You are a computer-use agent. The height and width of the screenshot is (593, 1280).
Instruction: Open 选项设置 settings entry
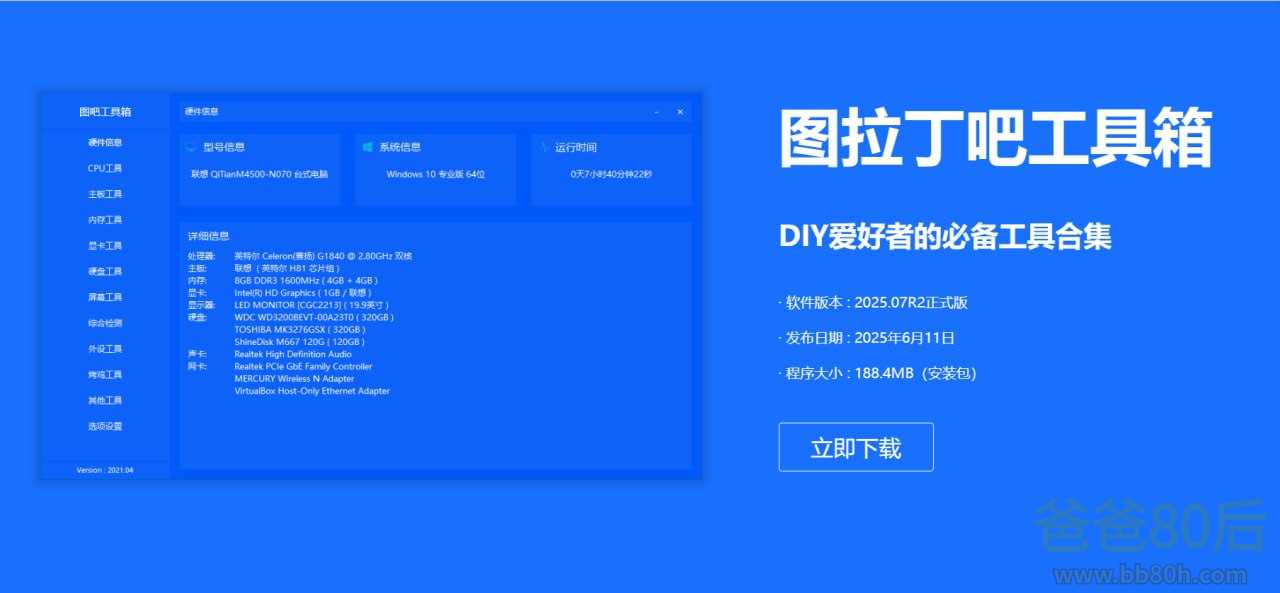[105, 427]
